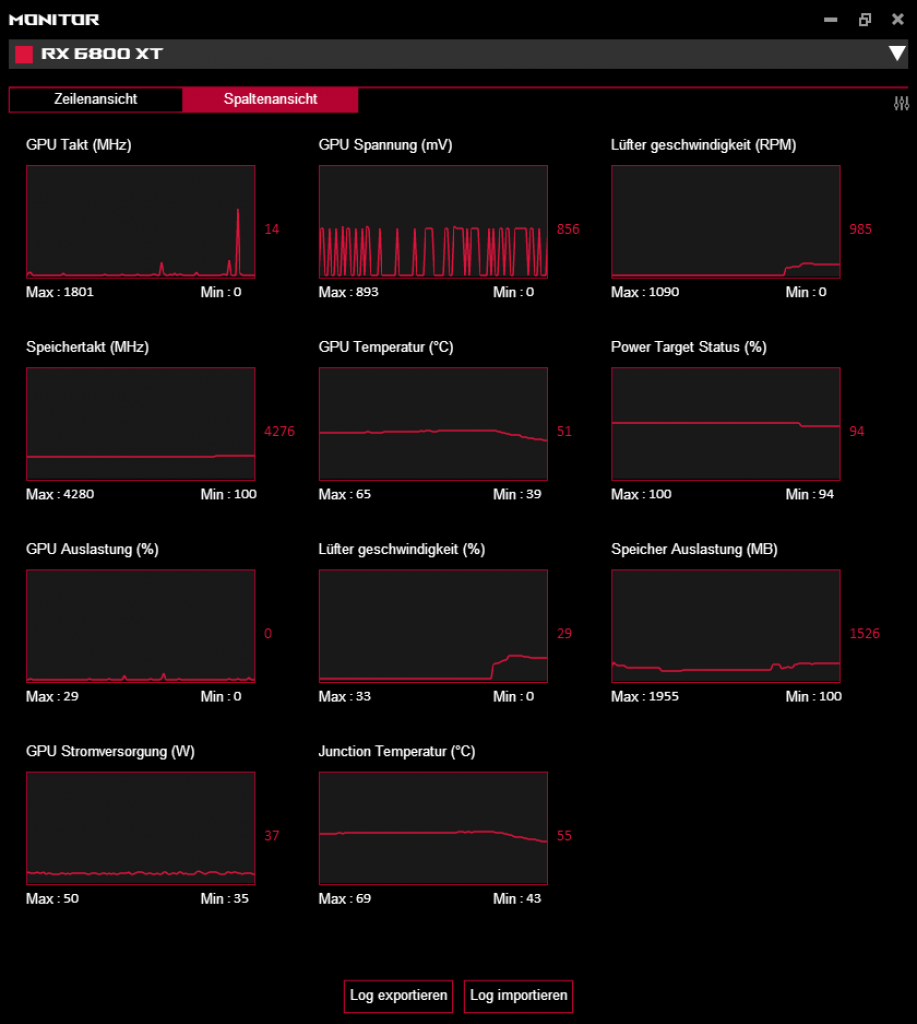The image size is (917, 1024).
Task: Click the Max : 33 reading
Action: click(x=345, y=697)
